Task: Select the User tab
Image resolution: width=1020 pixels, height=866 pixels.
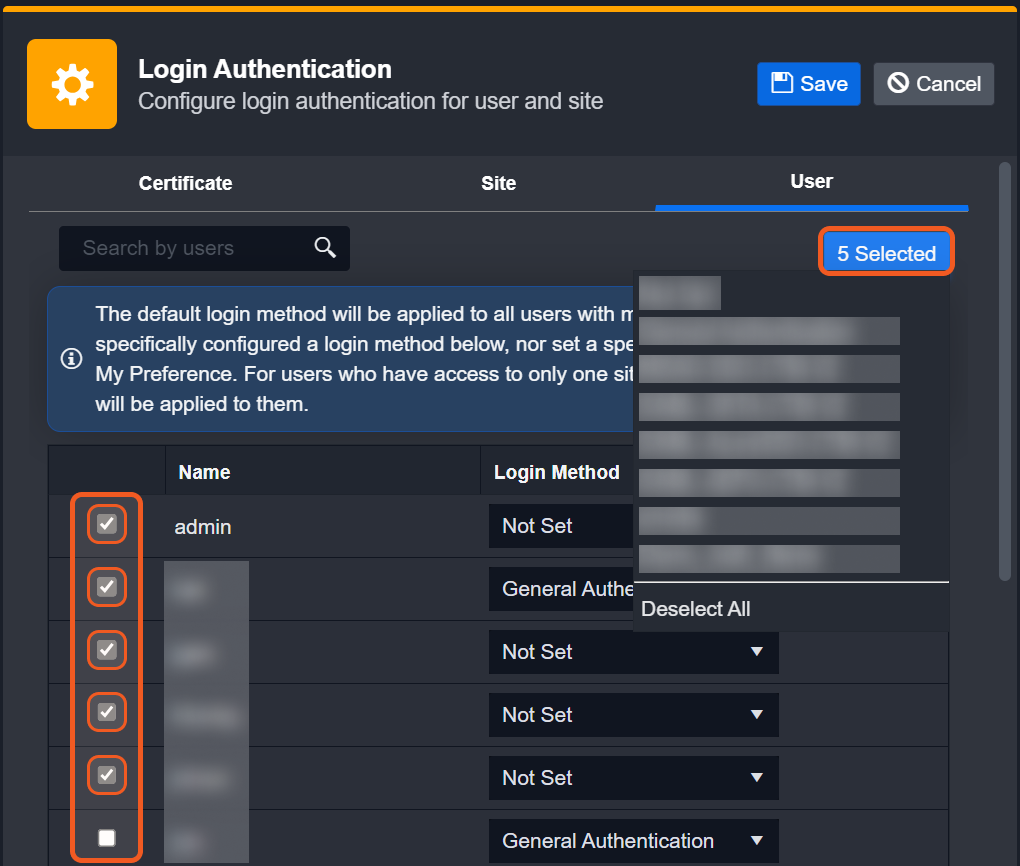Action: 811,181
